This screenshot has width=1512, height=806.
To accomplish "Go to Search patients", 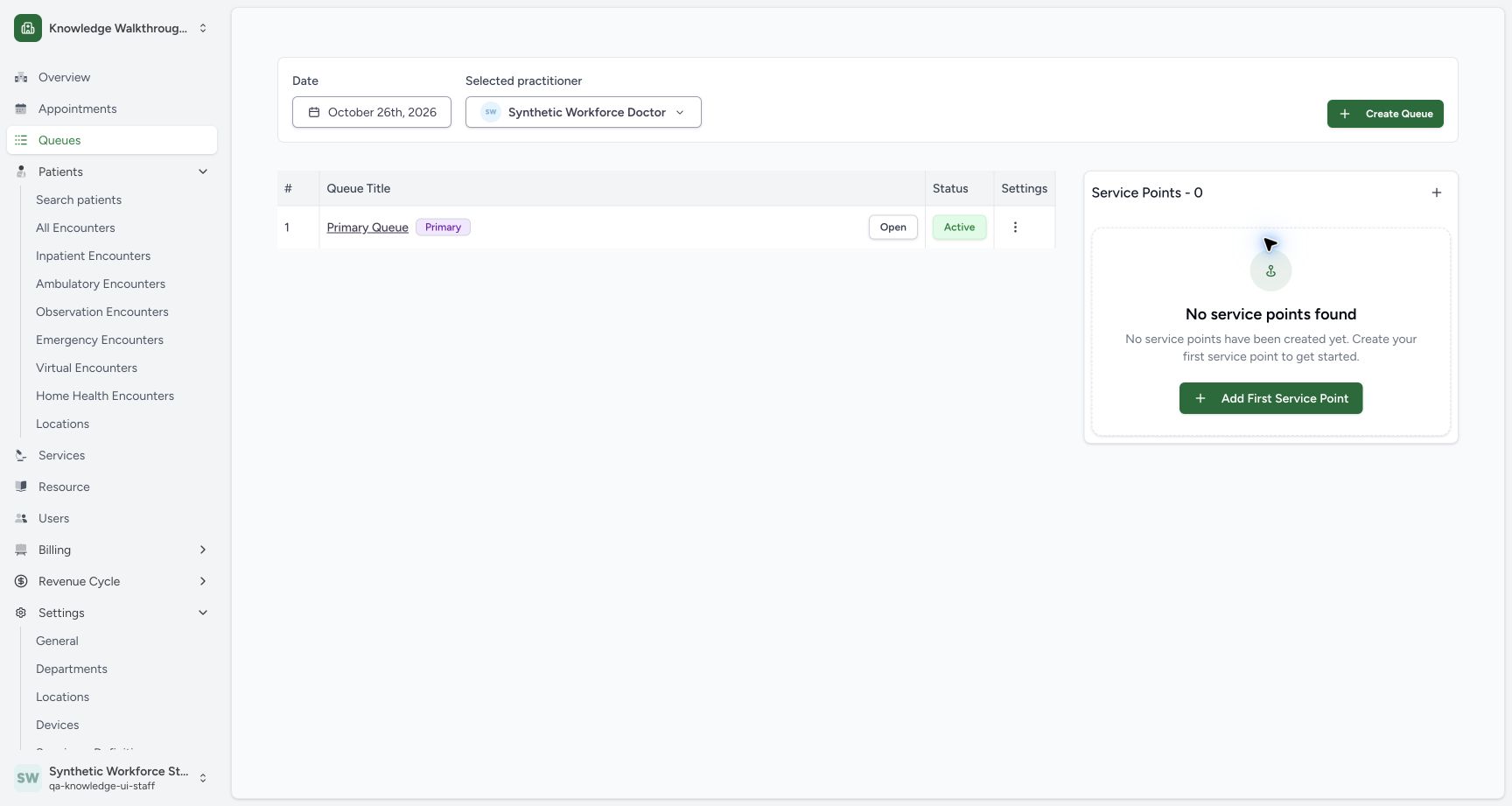I will tap(79, 200).
